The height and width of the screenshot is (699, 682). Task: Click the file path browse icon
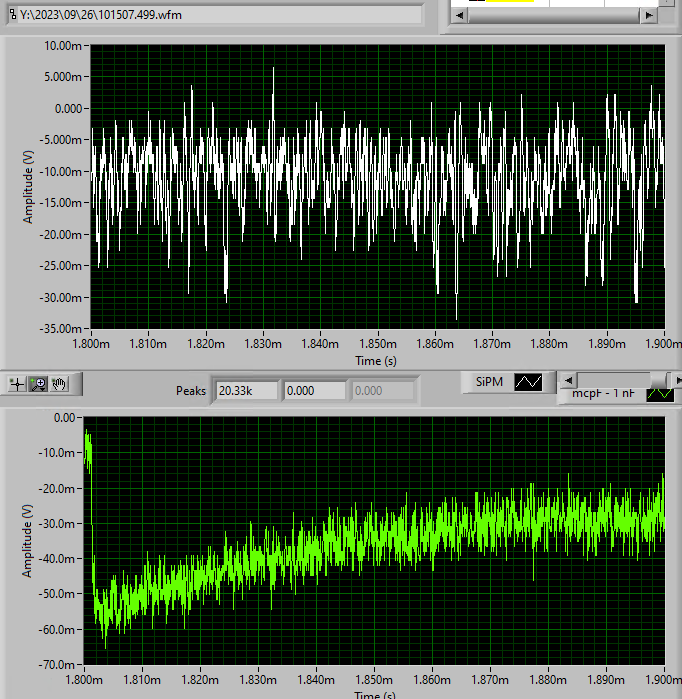(x=13, y=15)
